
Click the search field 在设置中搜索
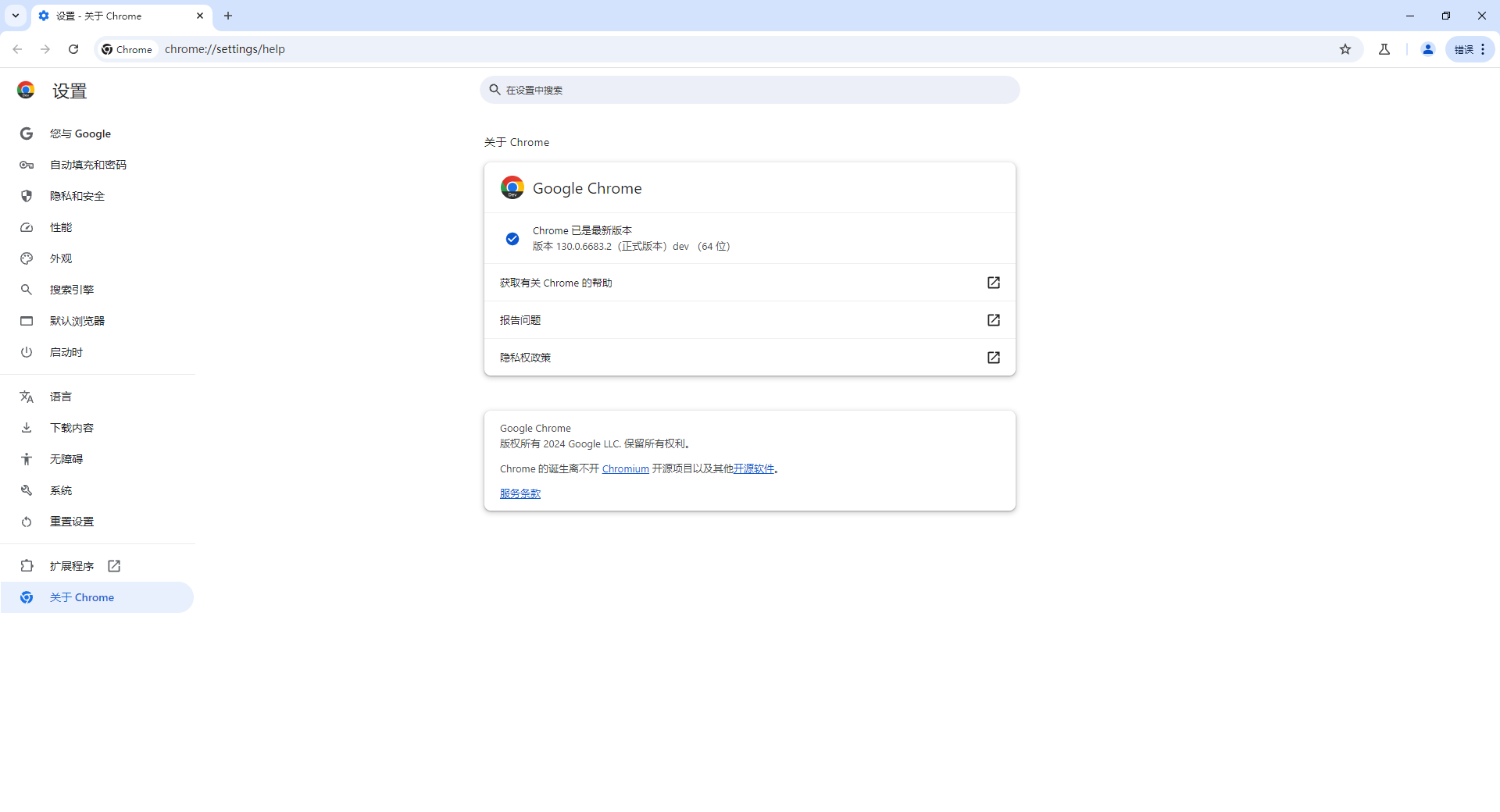pos(750,90)
